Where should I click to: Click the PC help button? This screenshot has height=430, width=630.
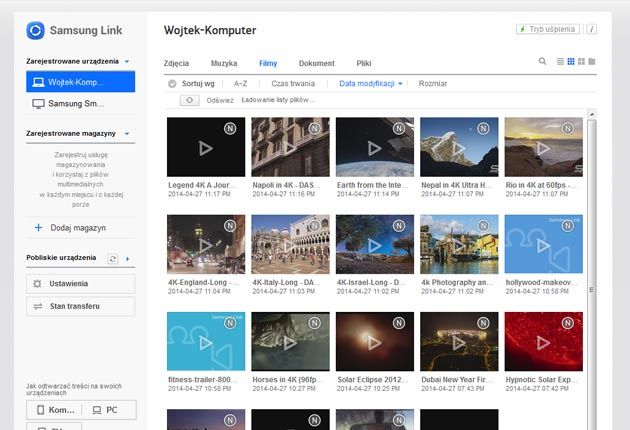point(109,410)
